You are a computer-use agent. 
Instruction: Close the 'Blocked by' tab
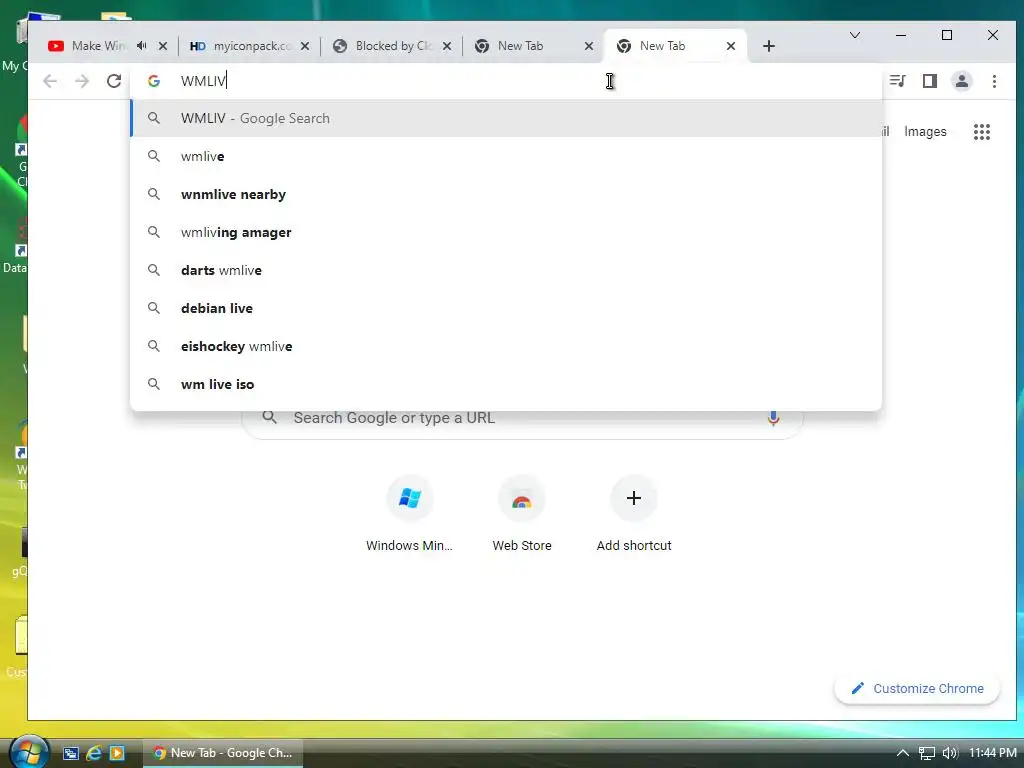(x=447, y=46)
